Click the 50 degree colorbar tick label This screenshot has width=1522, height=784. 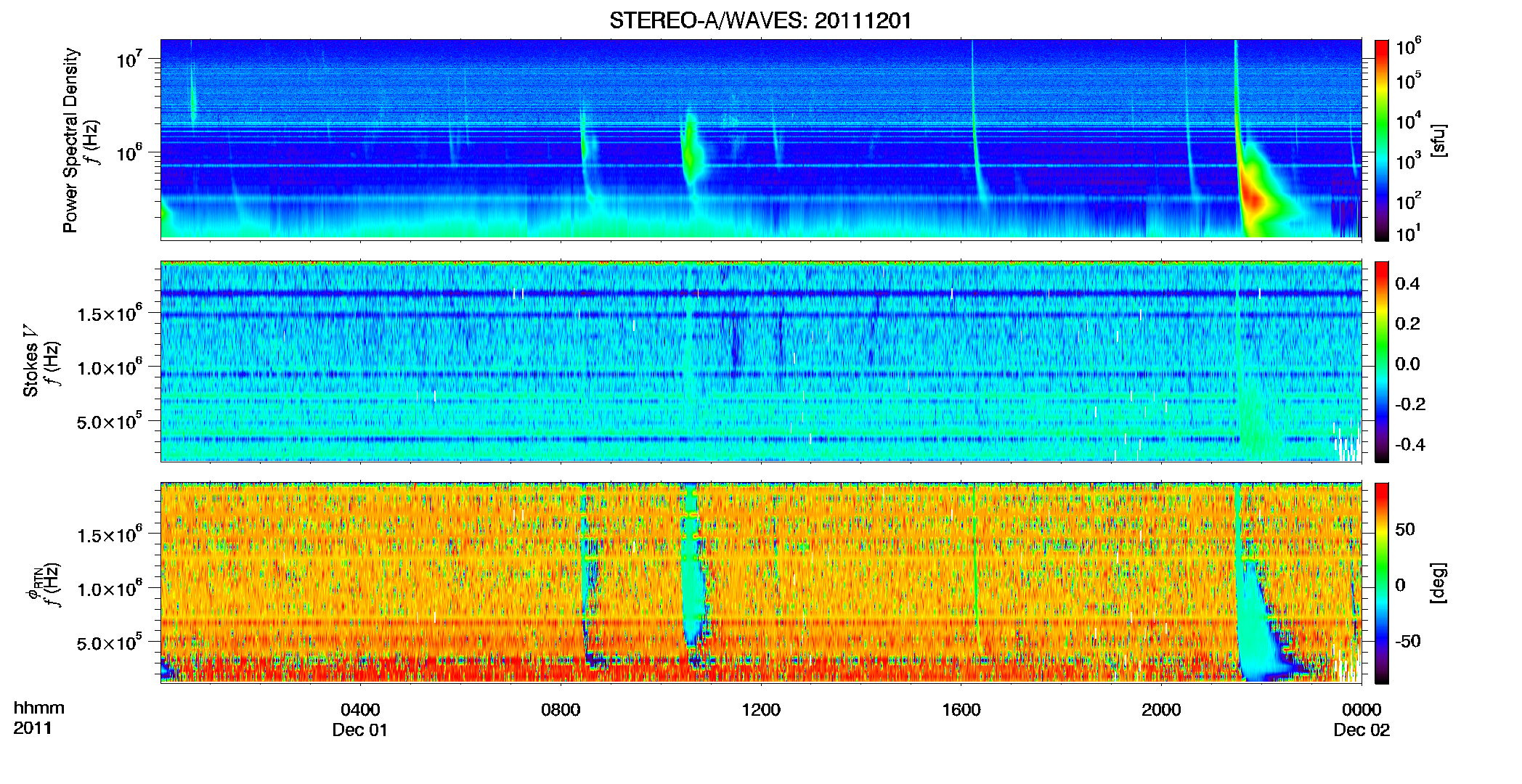(x=1404, y=529)
